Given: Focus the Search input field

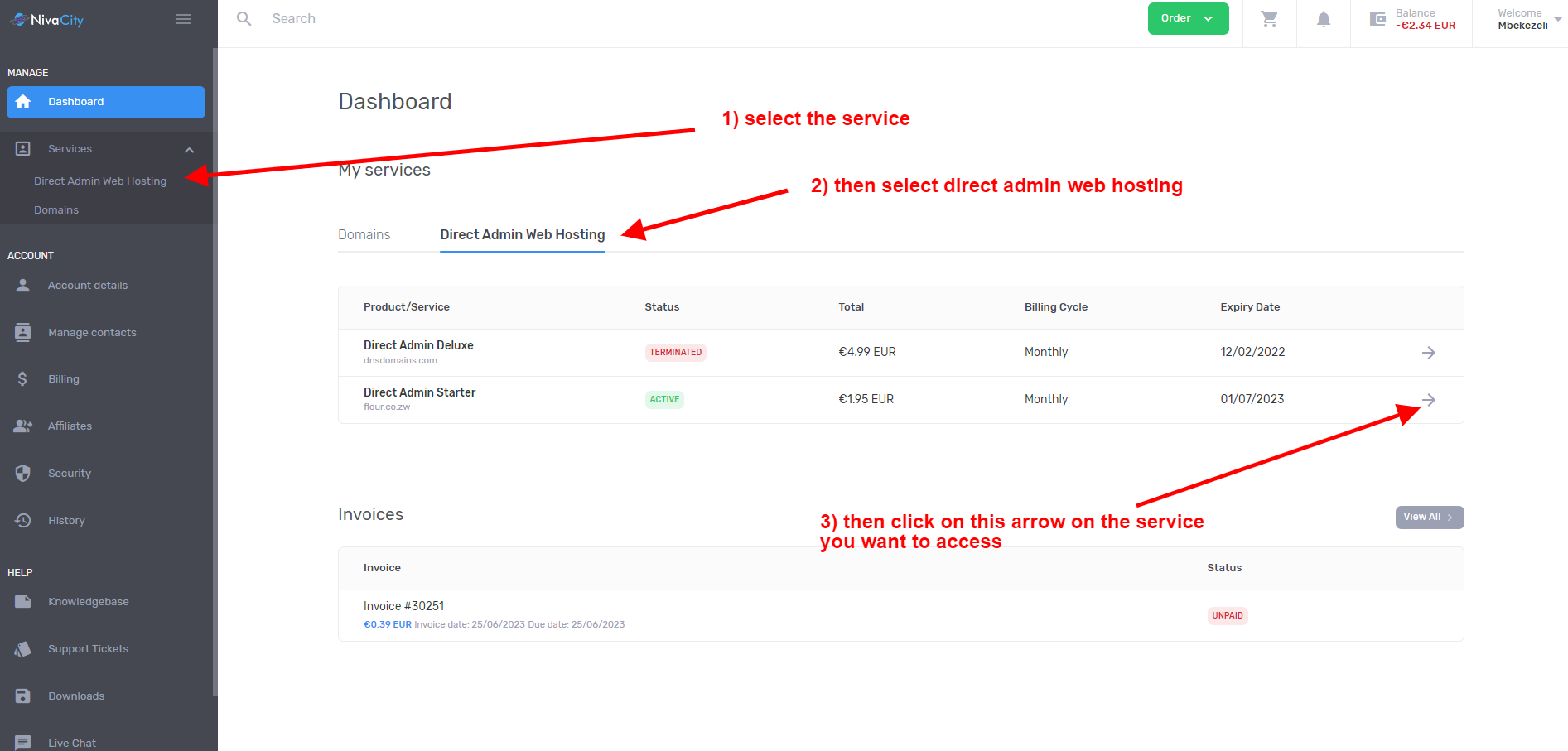Looking at the screenshot, I should (294, 19).
